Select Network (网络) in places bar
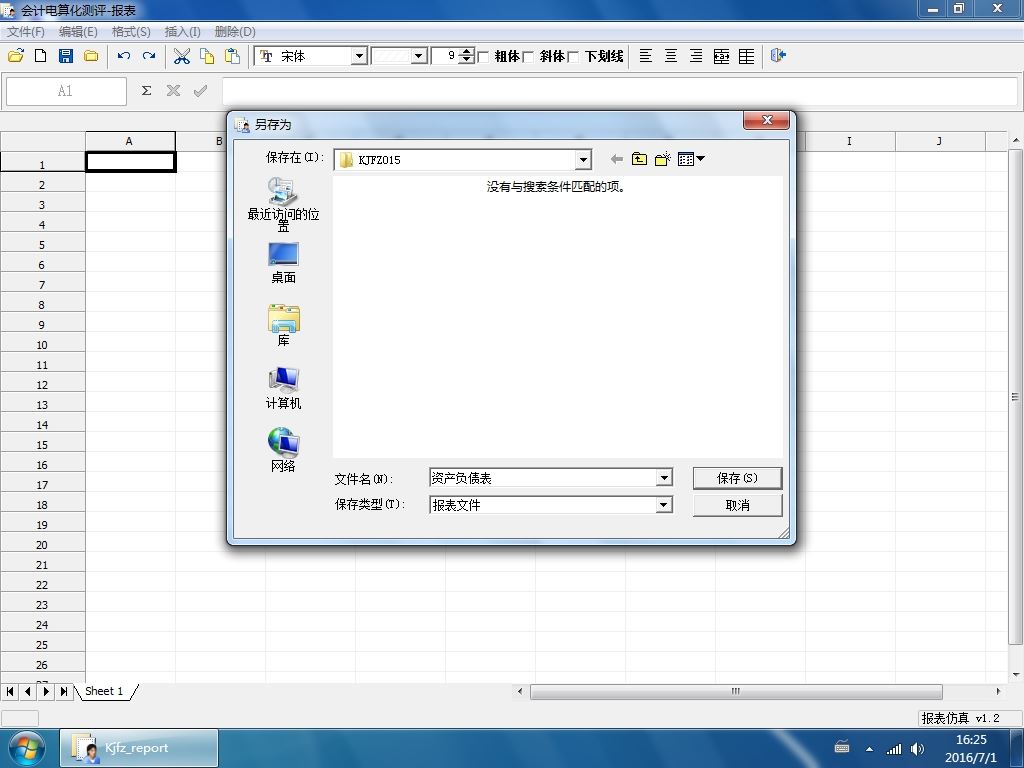Screen dimensions: 1024x768 pos(283,451)
